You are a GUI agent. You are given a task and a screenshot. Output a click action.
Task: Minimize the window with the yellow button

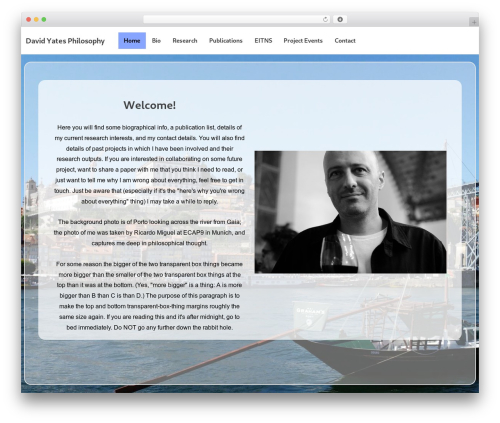[36, 19]
